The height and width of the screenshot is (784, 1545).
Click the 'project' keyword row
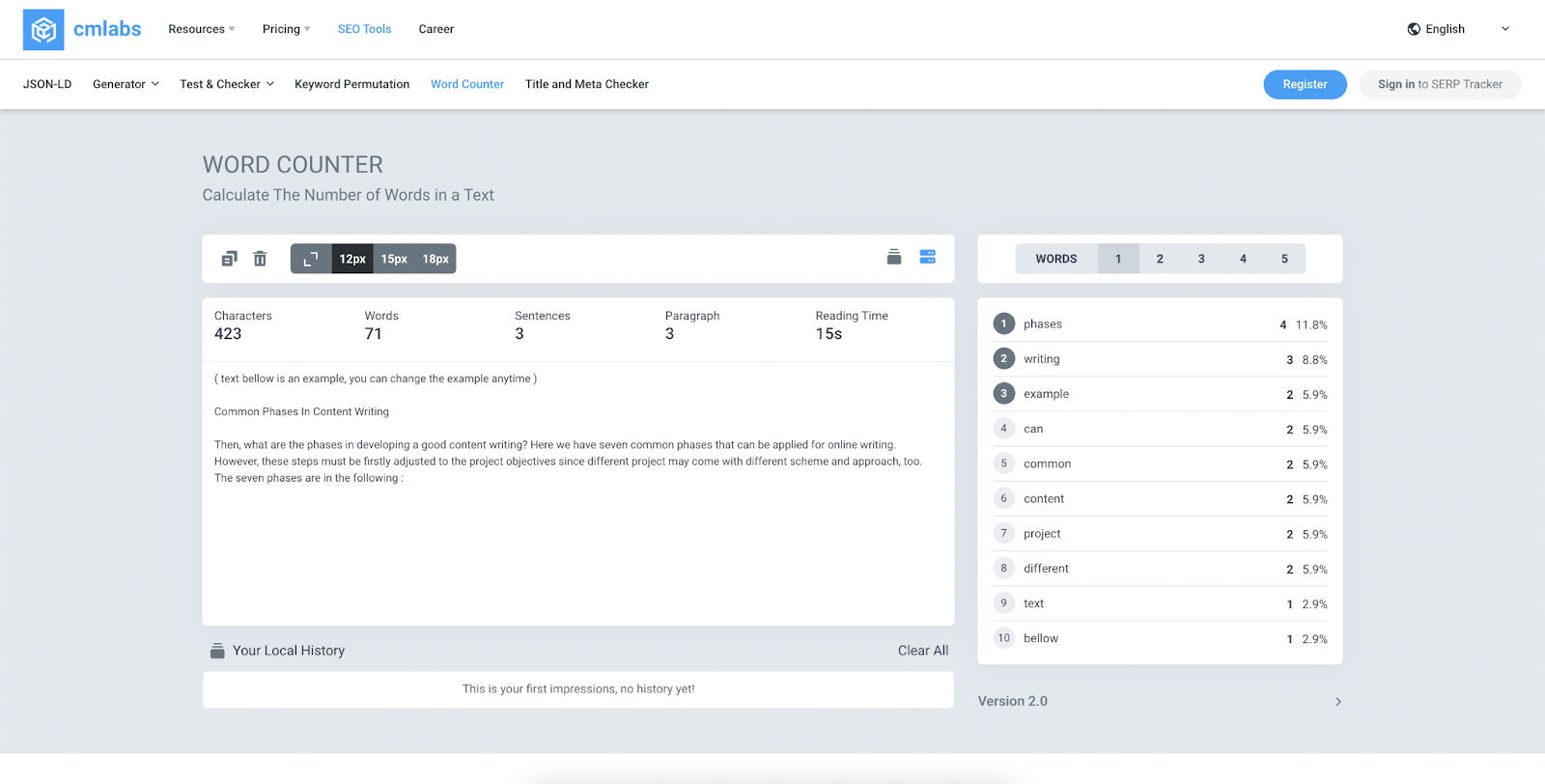point(1160,534)
